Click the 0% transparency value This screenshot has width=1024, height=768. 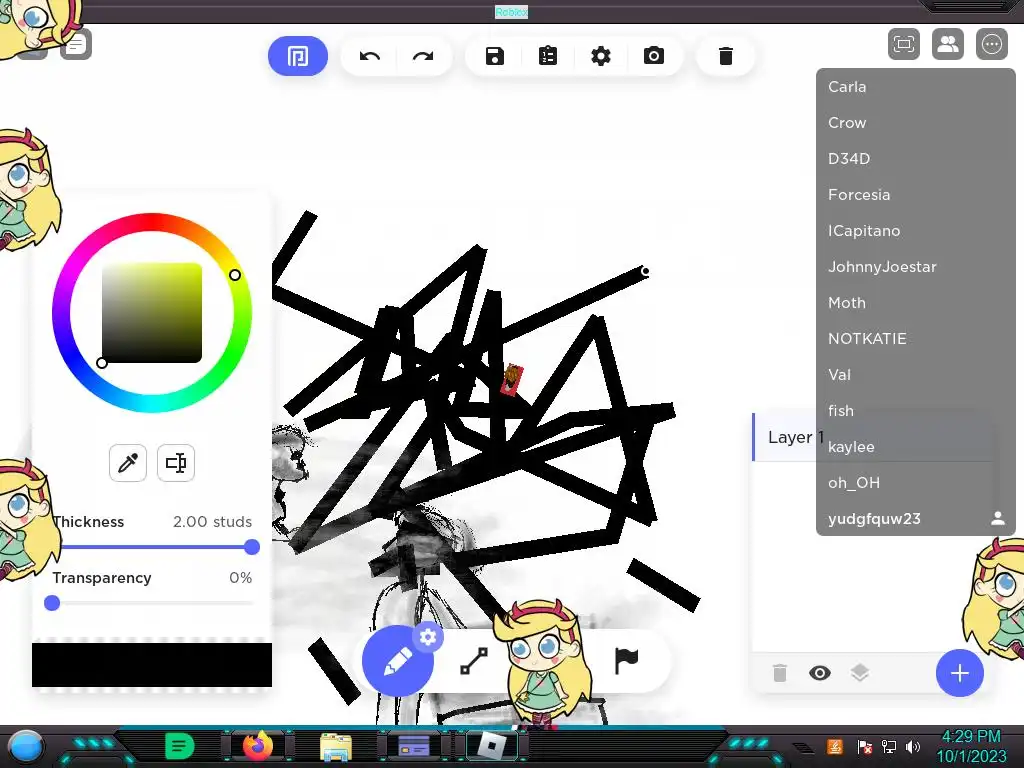point(240,578)
